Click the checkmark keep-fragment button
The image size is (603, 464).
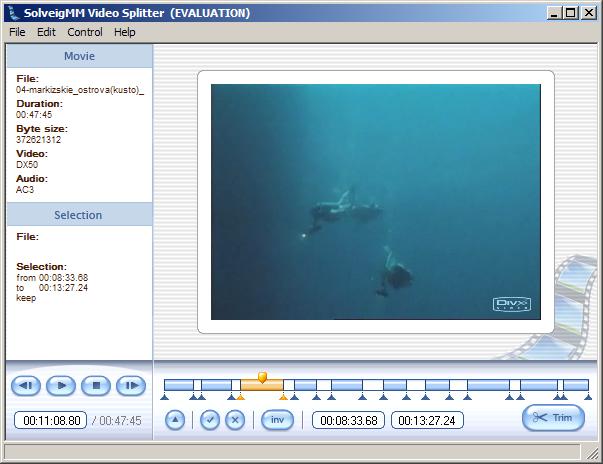(x=210, y=420)
